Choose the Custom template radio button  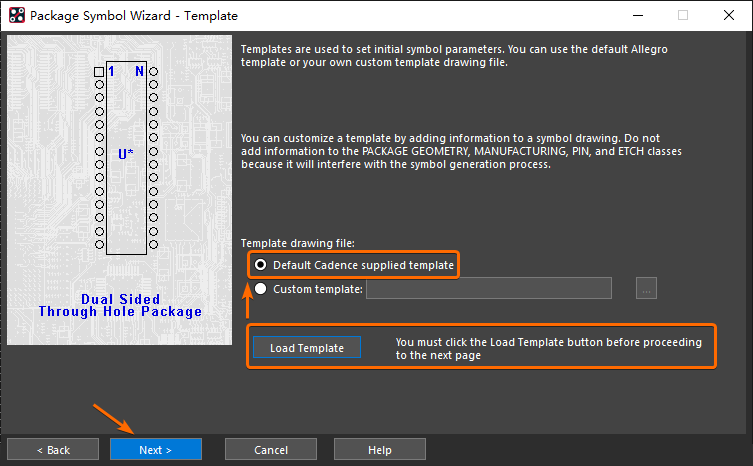pos(261,289)
